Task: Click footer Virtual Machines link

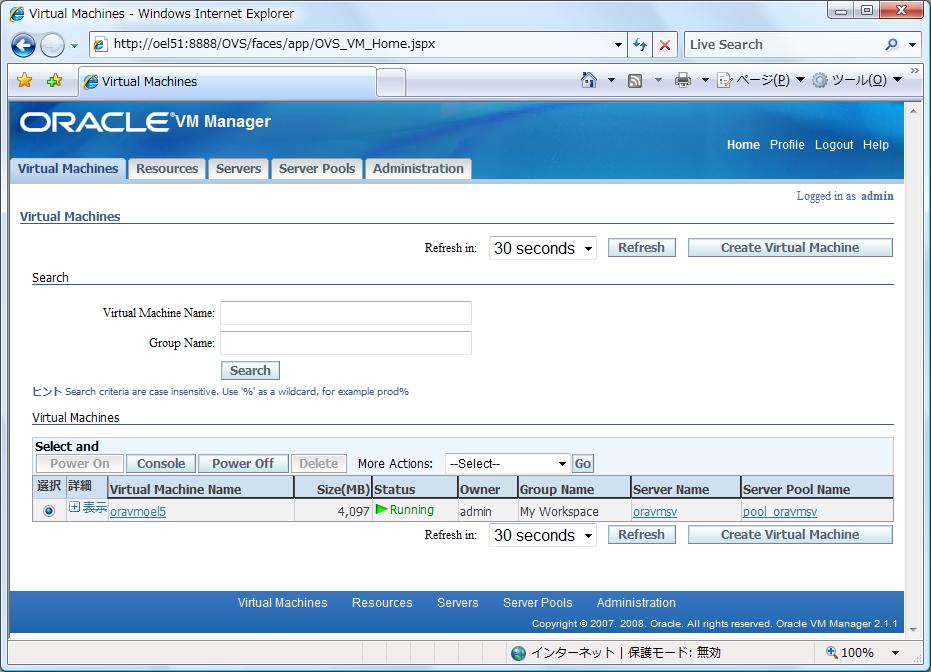Action: 283,603
